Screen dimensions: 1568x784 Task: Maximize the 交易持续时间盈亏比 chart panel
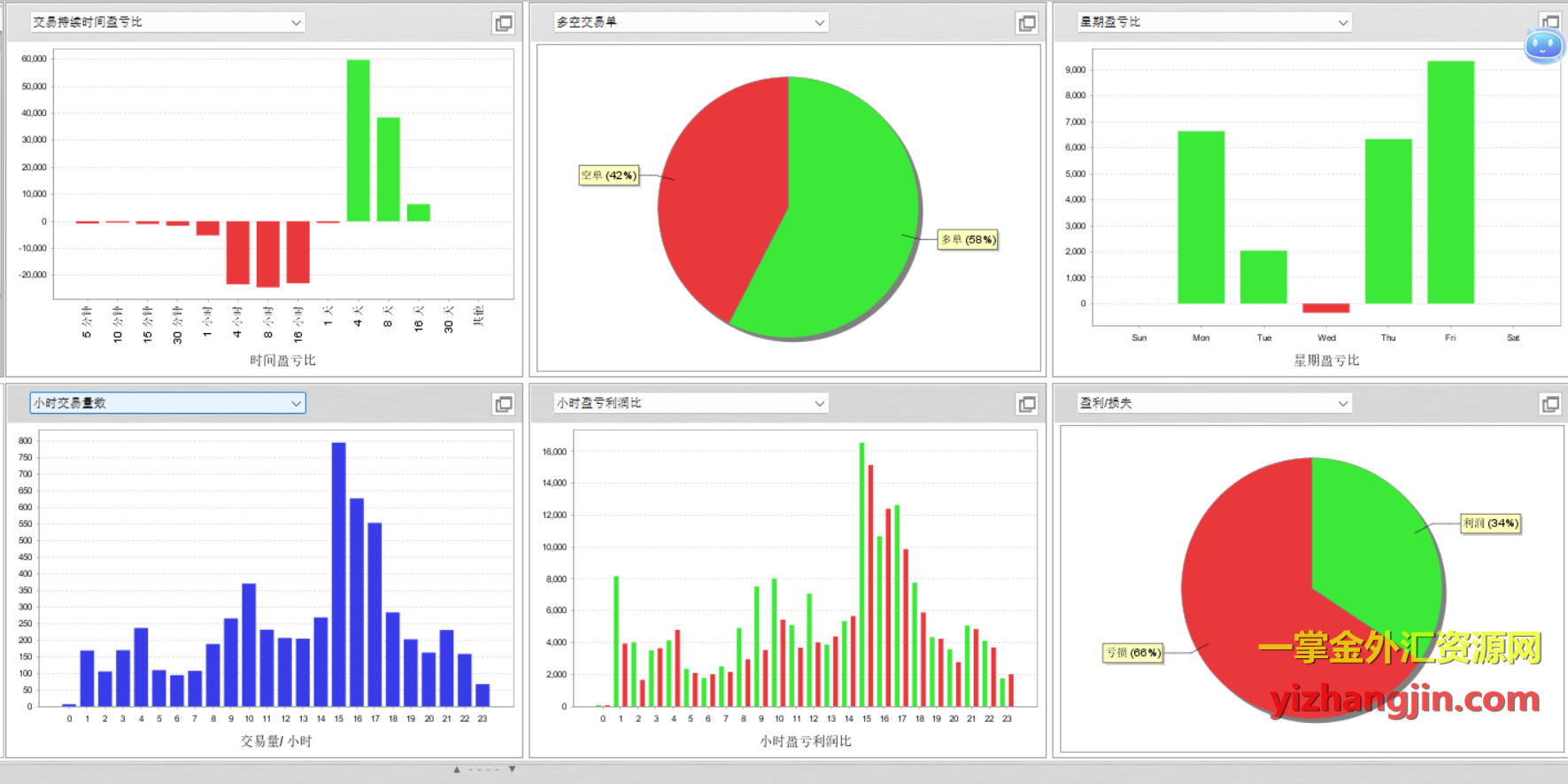[503, 24]
